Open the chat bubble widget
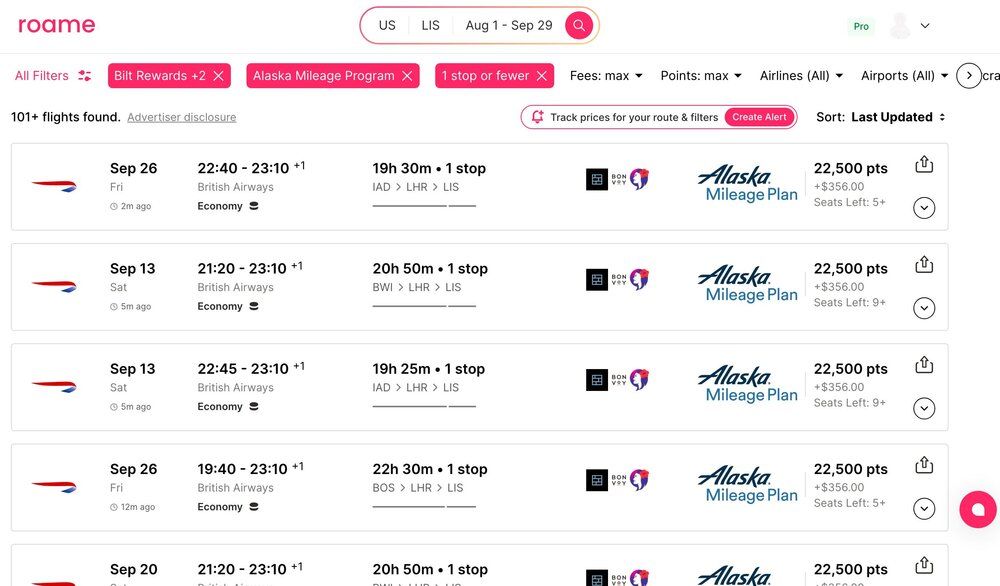1000x586 pixels. pos(977,509)
